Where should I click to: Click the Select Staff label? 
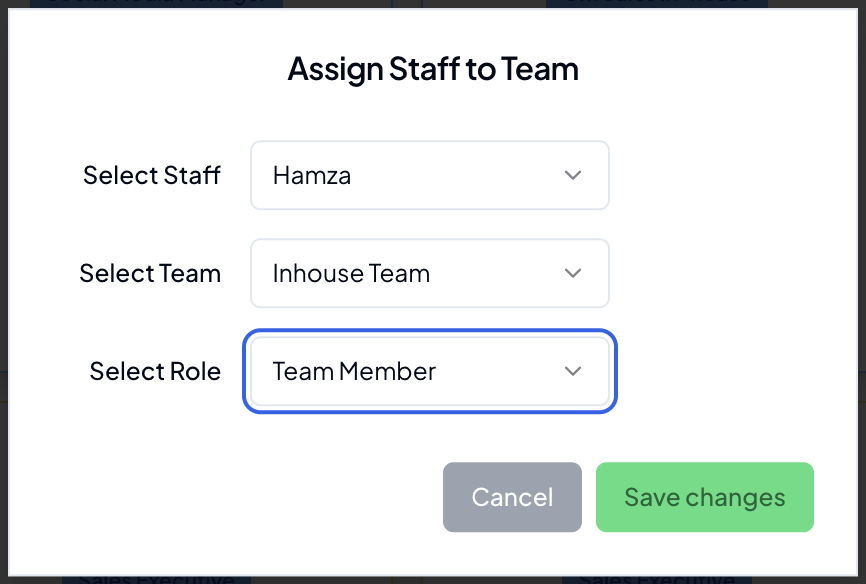click(152, 175)
